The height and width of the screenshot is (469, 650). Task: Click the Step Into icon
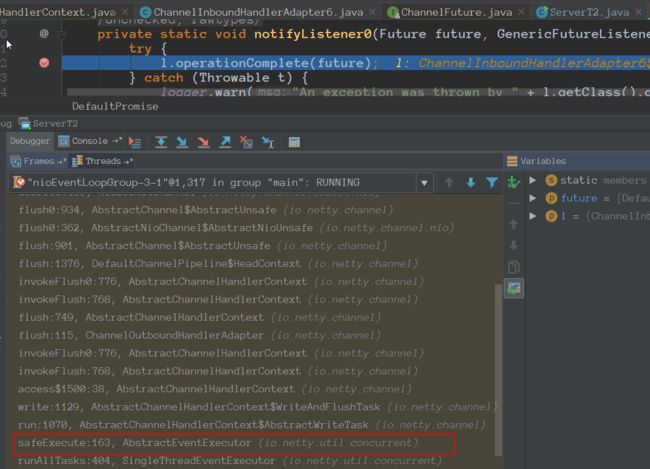click(182, 142)
